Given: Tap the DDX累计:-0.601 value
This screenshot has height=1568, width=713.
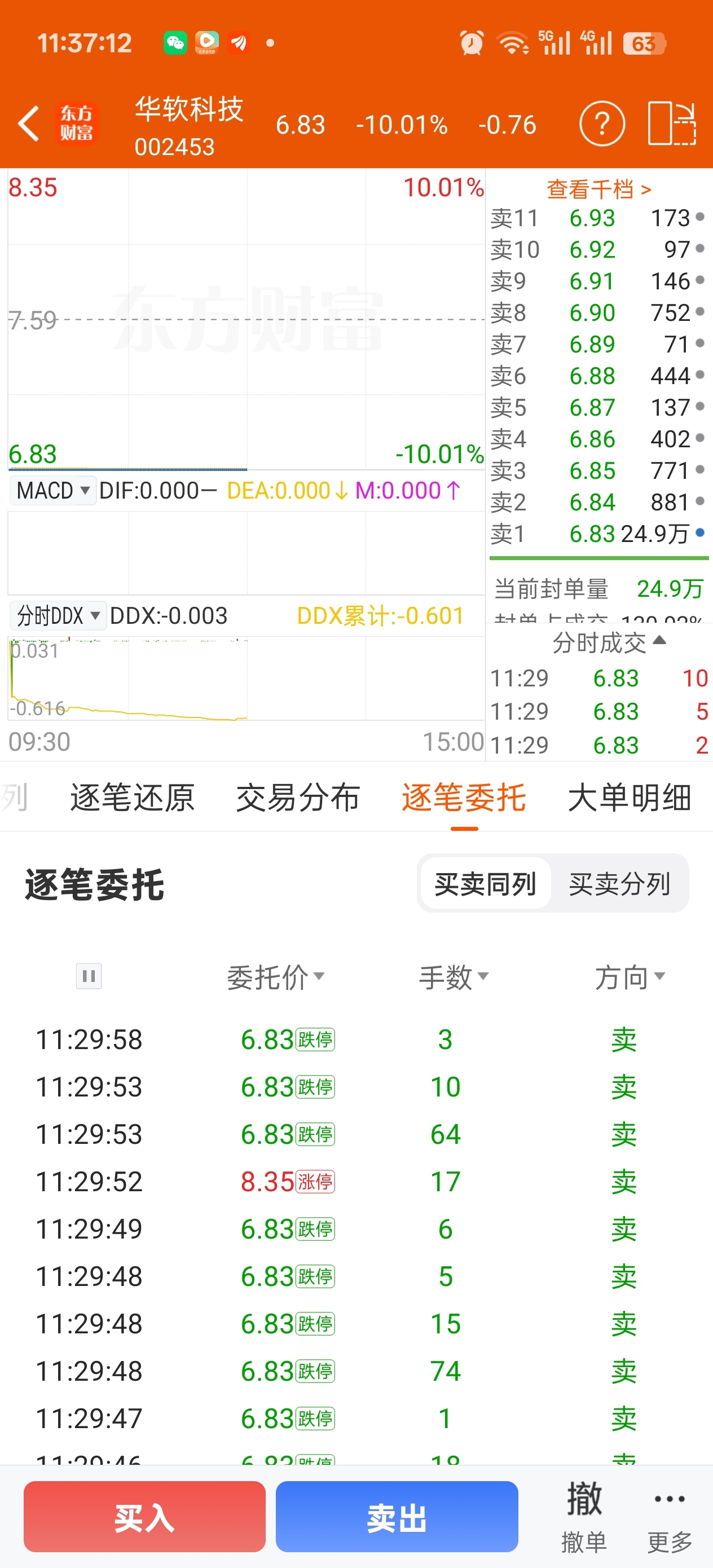Looking at the screenshot, I should click(x=380, y=615).
